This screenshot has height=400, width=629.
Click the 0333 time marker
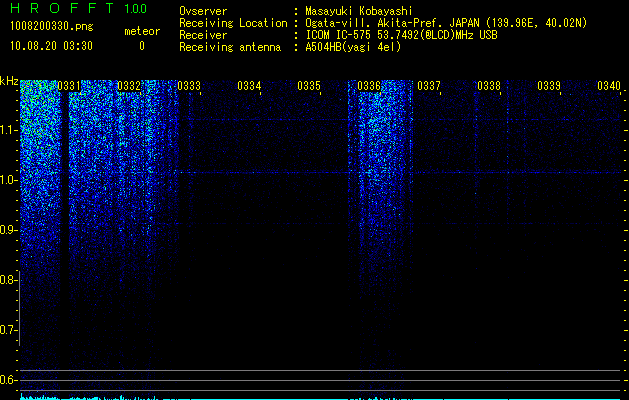[189, 86]
